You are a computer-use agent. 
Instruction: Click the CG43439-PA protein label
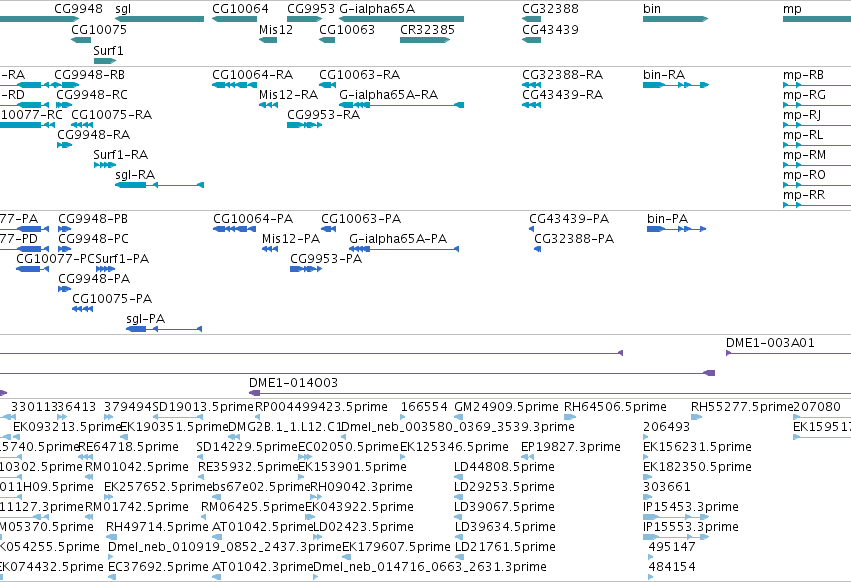coord(569,219)
